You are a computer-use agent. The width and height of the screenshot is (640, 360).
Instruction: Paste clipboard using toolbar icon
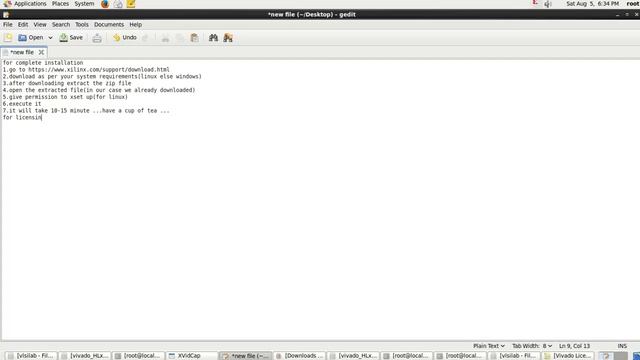point(195,38)
